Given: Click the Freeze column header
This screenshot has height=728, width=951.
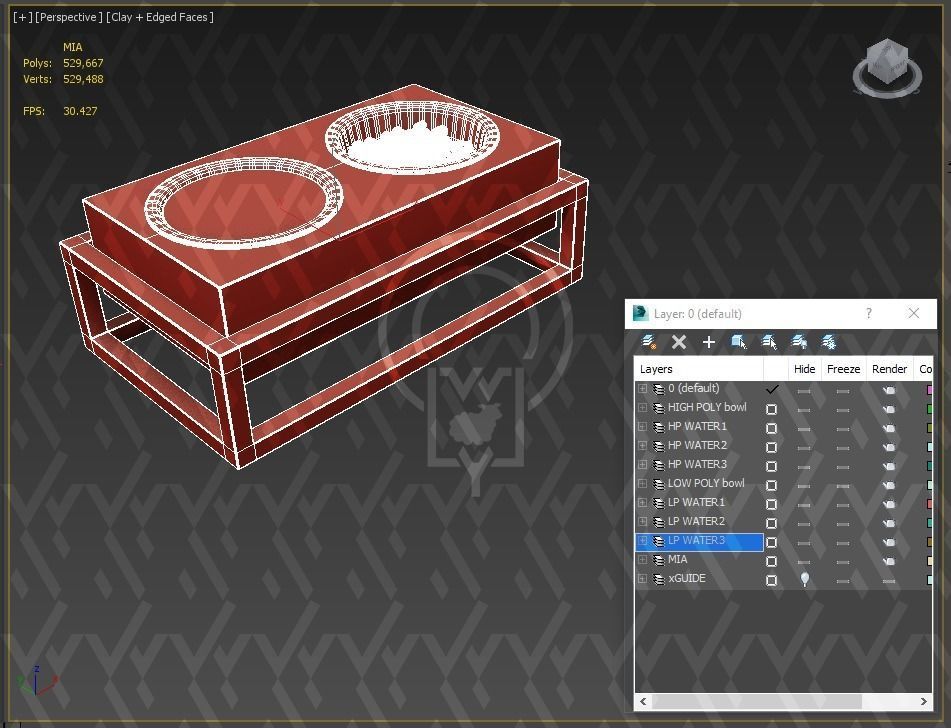Looking at the screenshot, I should coord(843,369).
